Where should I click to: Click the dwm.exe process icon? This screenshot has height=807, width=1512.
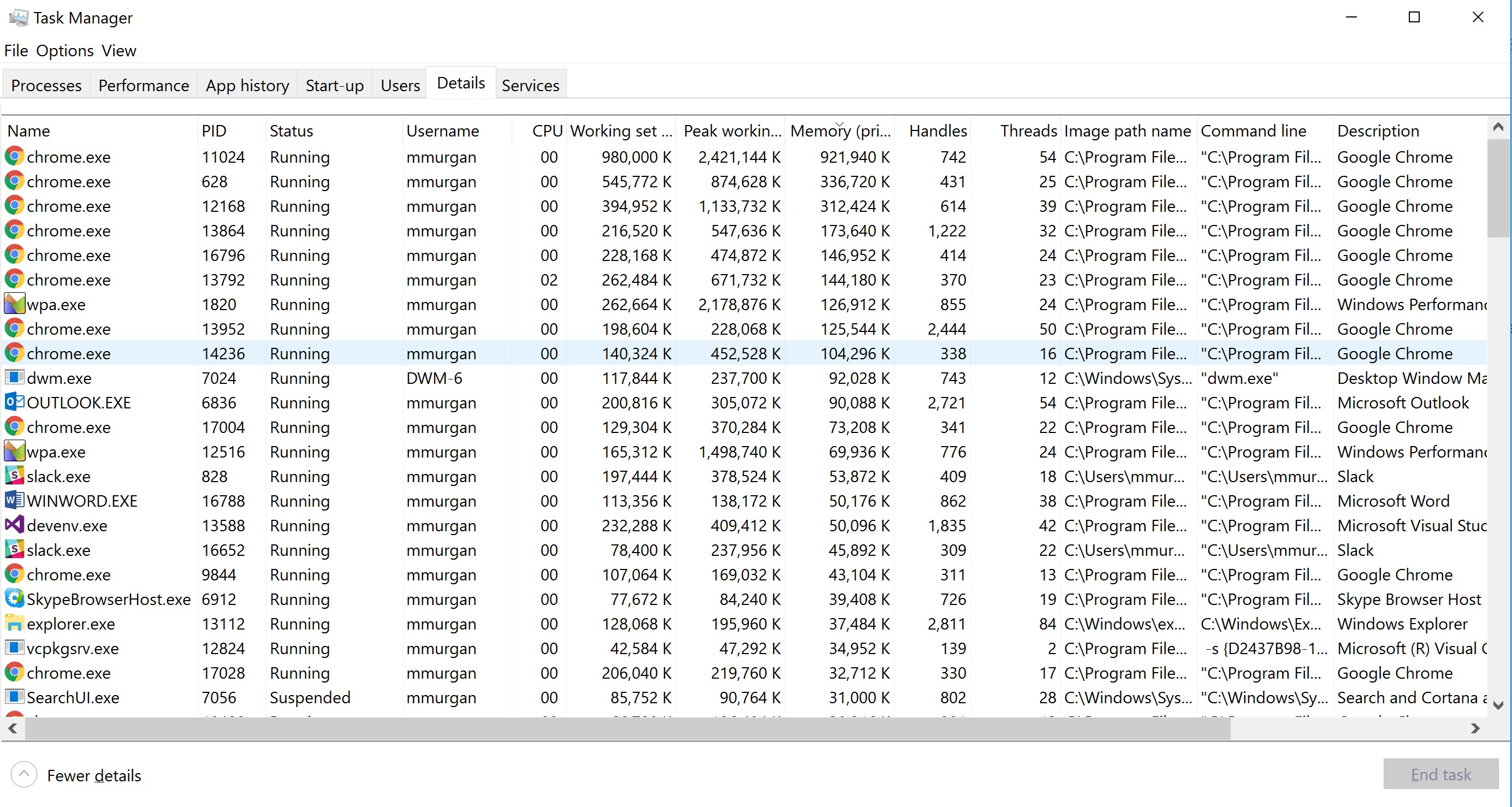click(x=15, y=377)
